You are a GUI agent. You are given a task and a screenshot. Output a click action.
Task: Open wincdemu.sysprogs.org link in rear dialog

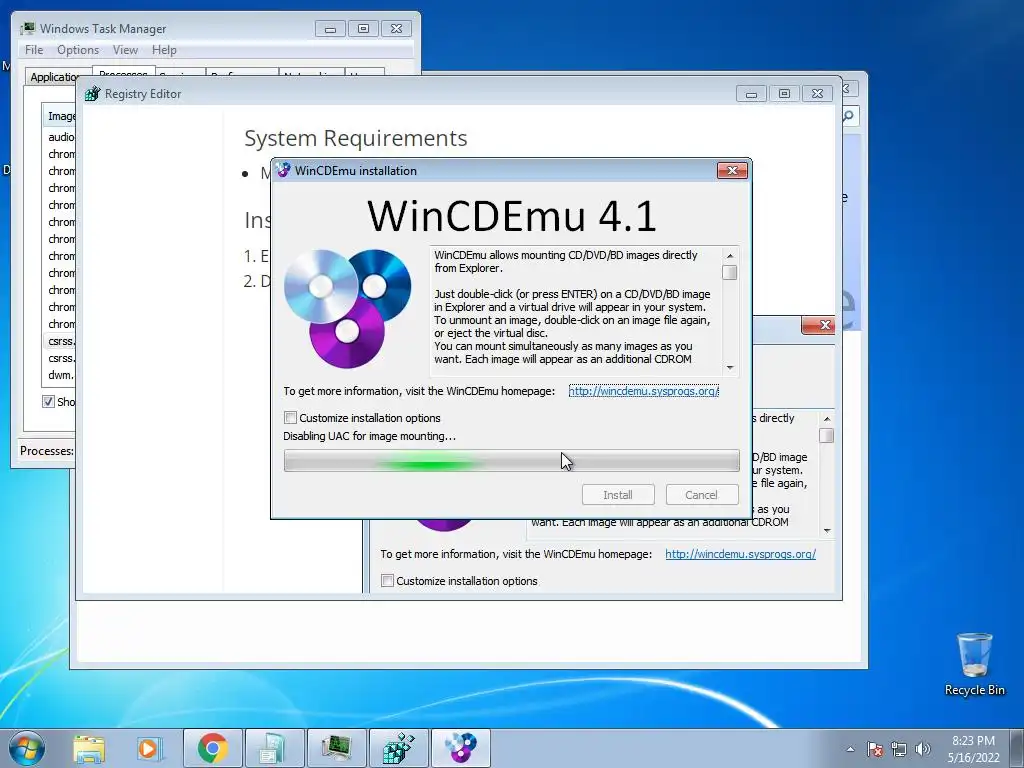[741, 554]
